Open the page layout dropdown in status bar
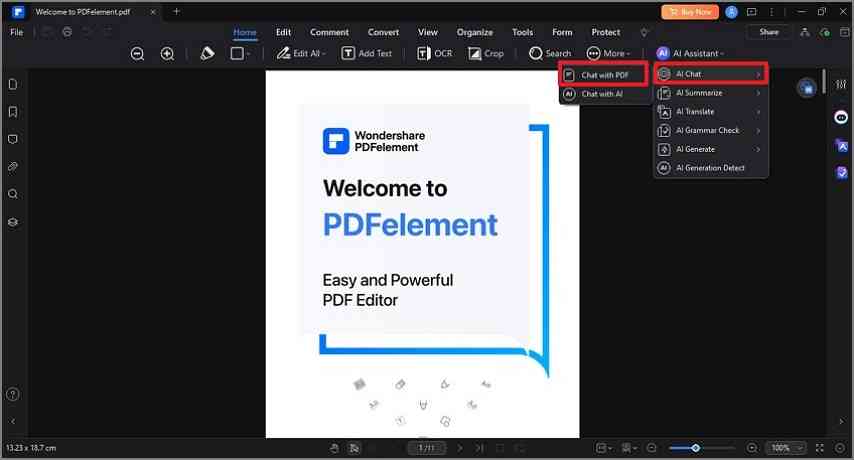This screenshot has width=854, height=460. click(x=602, y=448)
